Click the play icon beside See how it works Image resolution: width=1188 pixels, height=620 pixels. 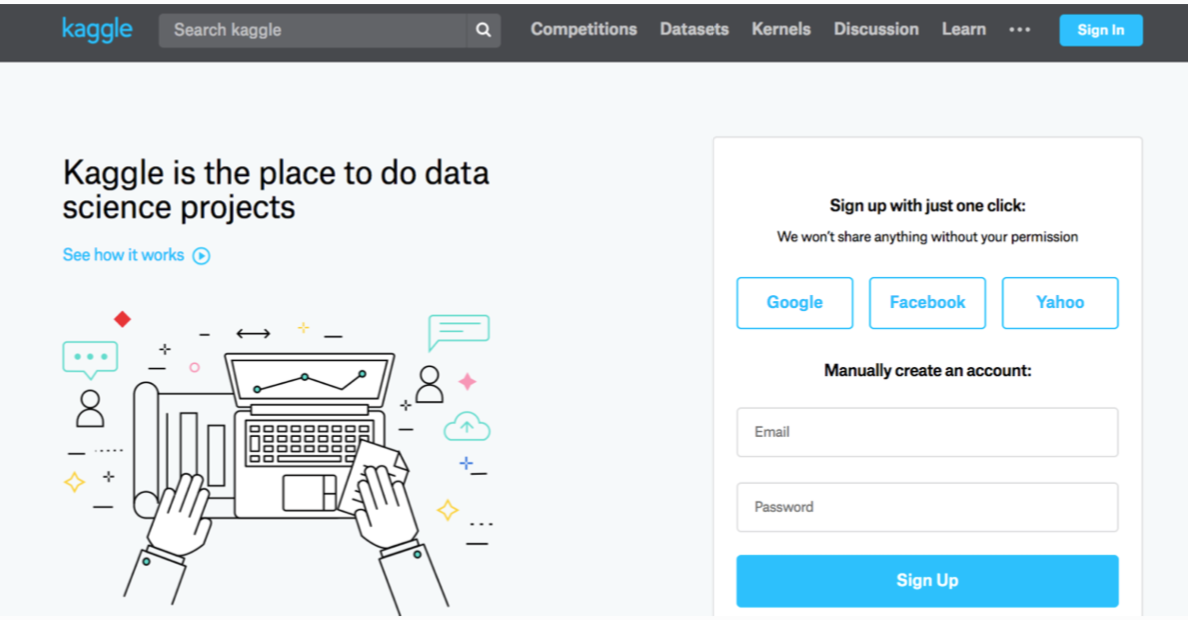tap(201, 255)
